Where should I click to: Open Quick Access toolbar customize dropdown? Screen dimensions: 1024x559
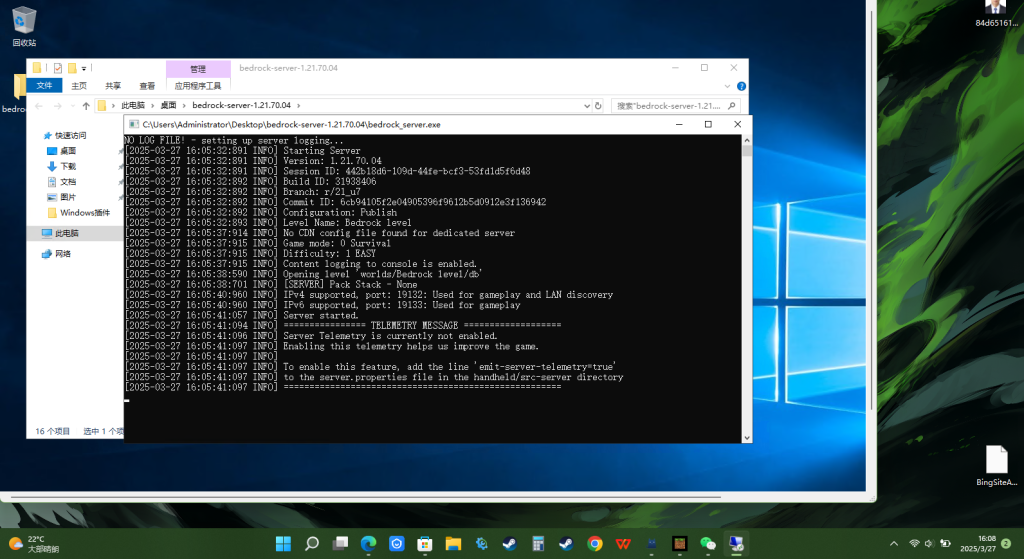coord(85,68)
